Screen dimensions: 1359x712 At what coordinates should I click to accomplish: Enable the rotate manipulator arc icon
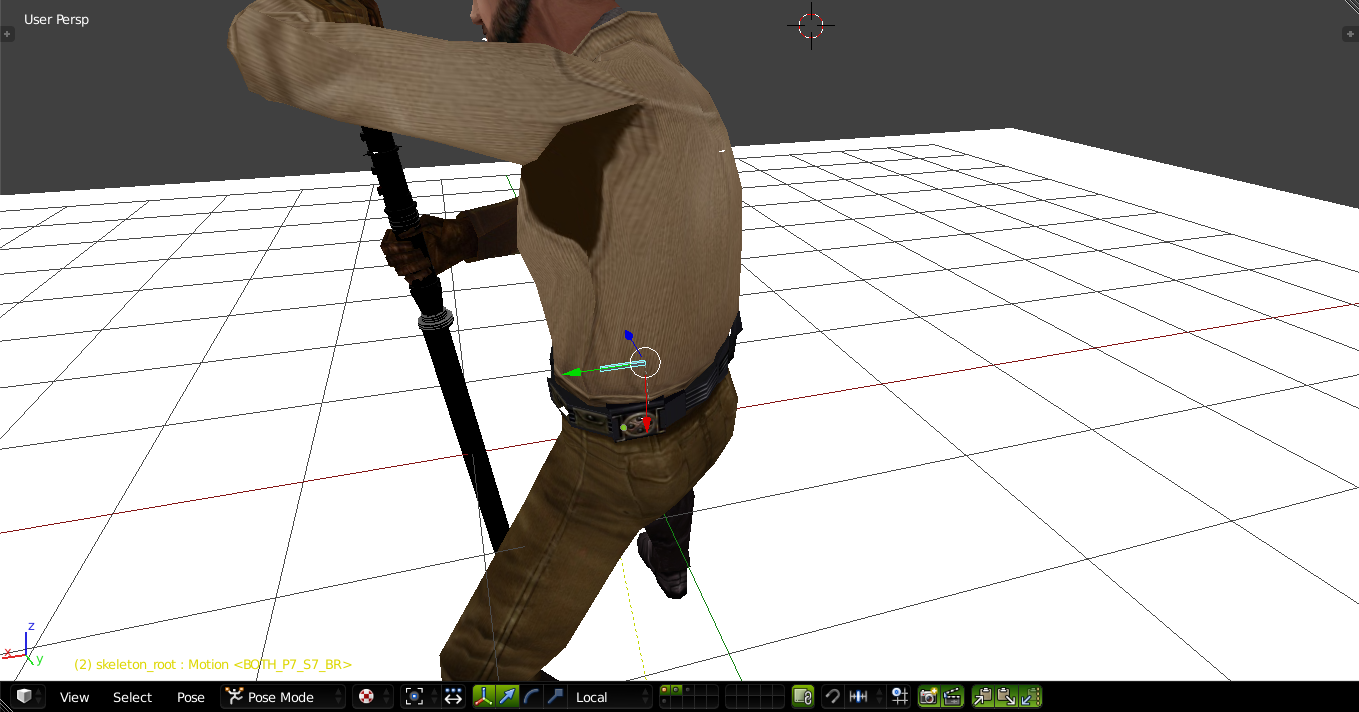[532, 697]
